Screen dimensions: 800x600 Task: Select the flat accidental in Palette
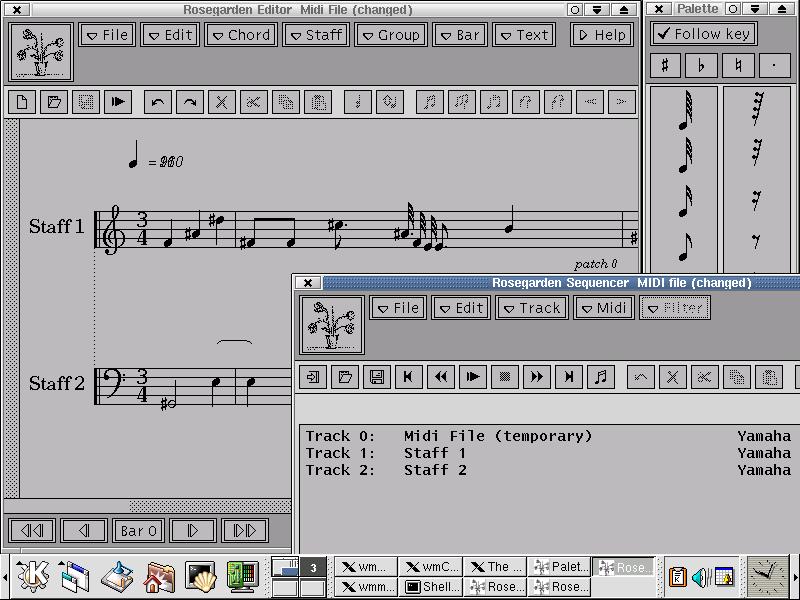701,66
